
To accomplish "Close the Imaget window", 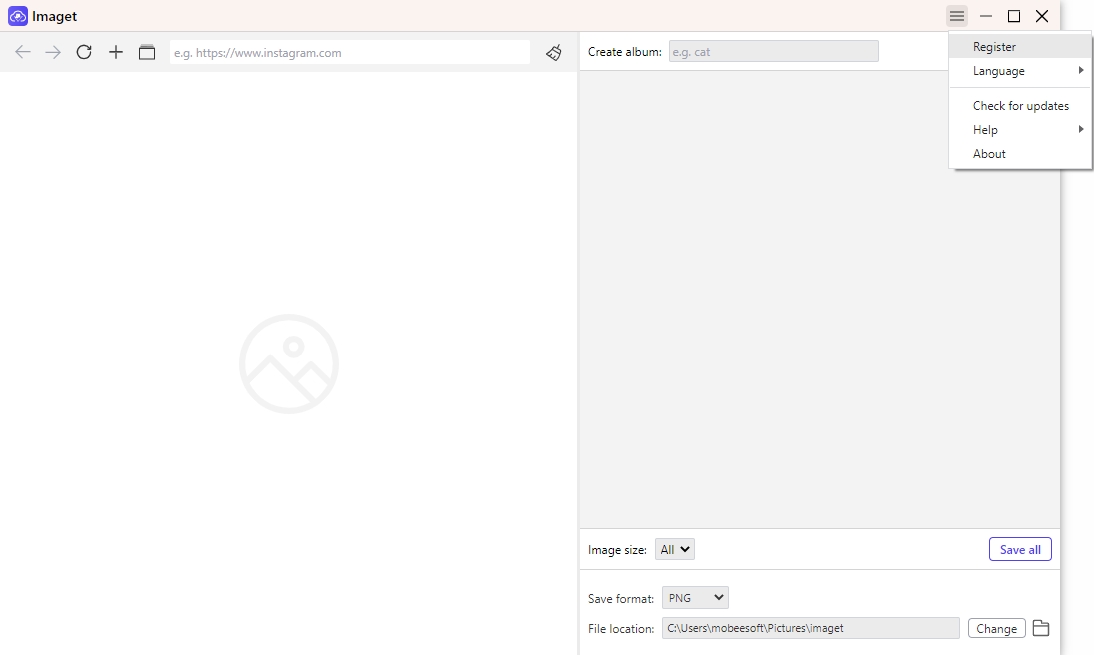I will 1042,16.
